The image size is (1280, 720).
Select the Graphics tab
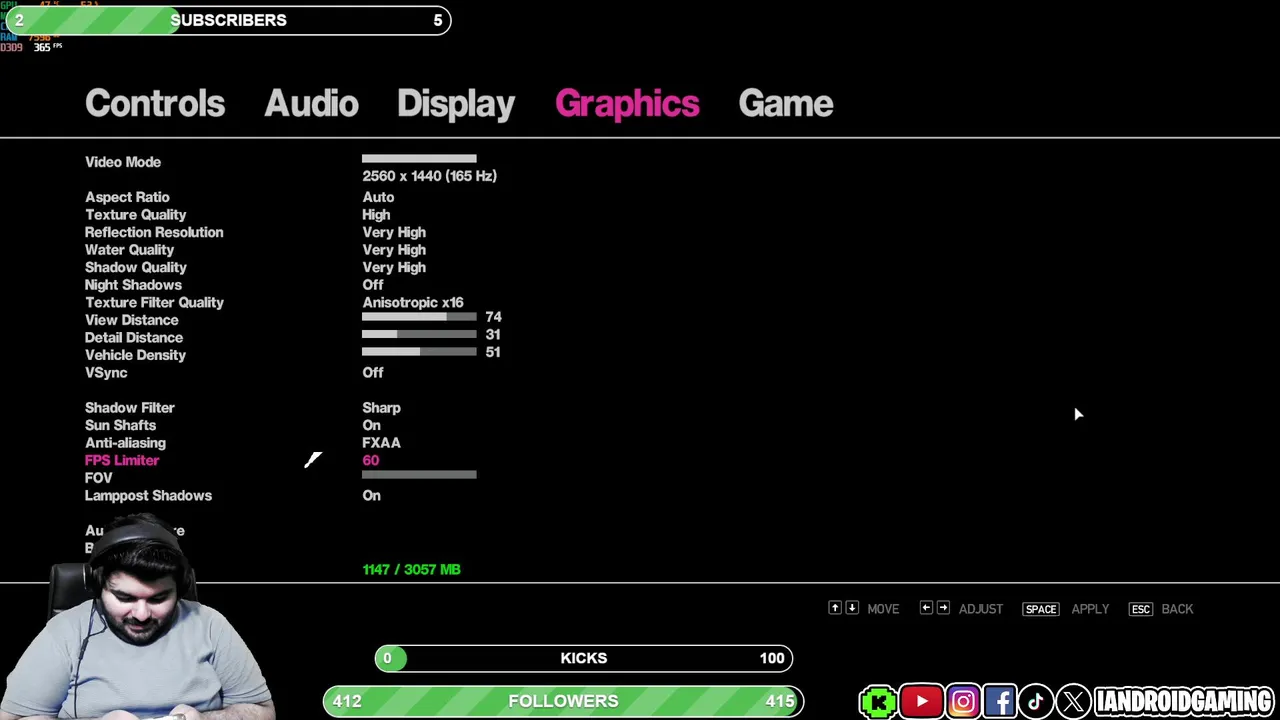click(627, 104)
